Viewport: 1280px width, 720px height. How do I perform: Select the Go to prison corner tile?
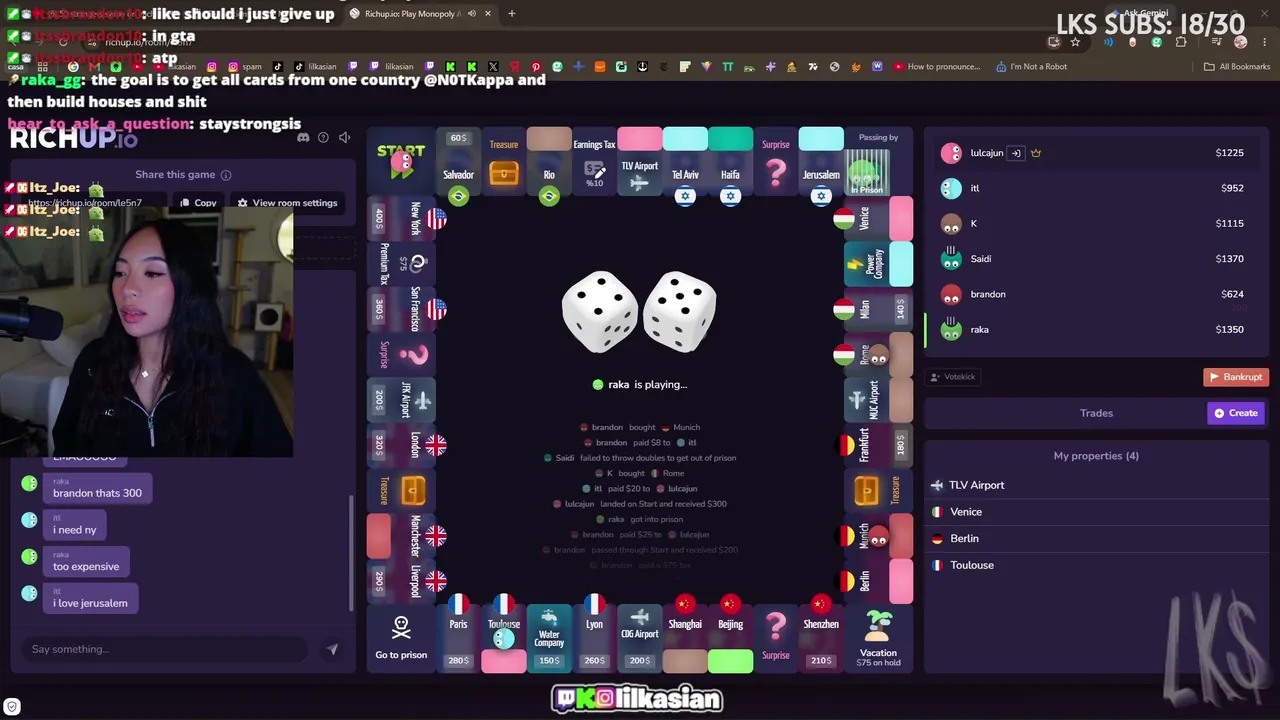click(401, 640)
